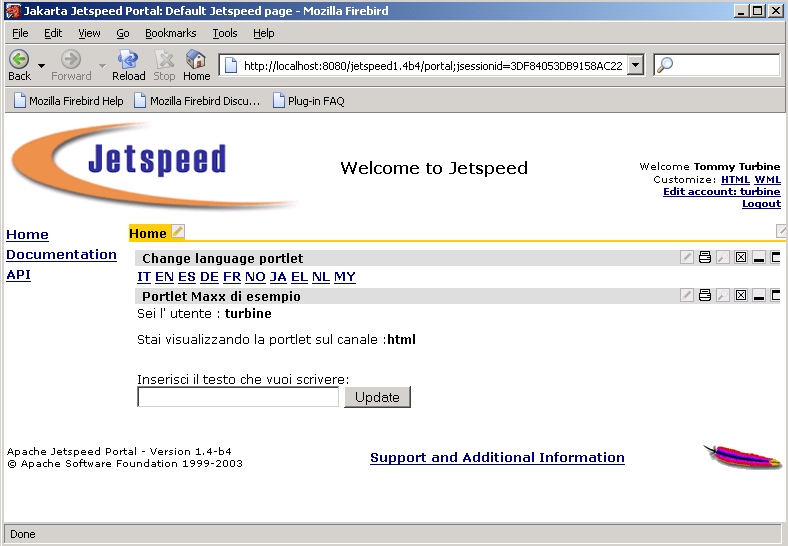Click the Apache feather logo
Screen dimensions: 788x546
[742, 457]
